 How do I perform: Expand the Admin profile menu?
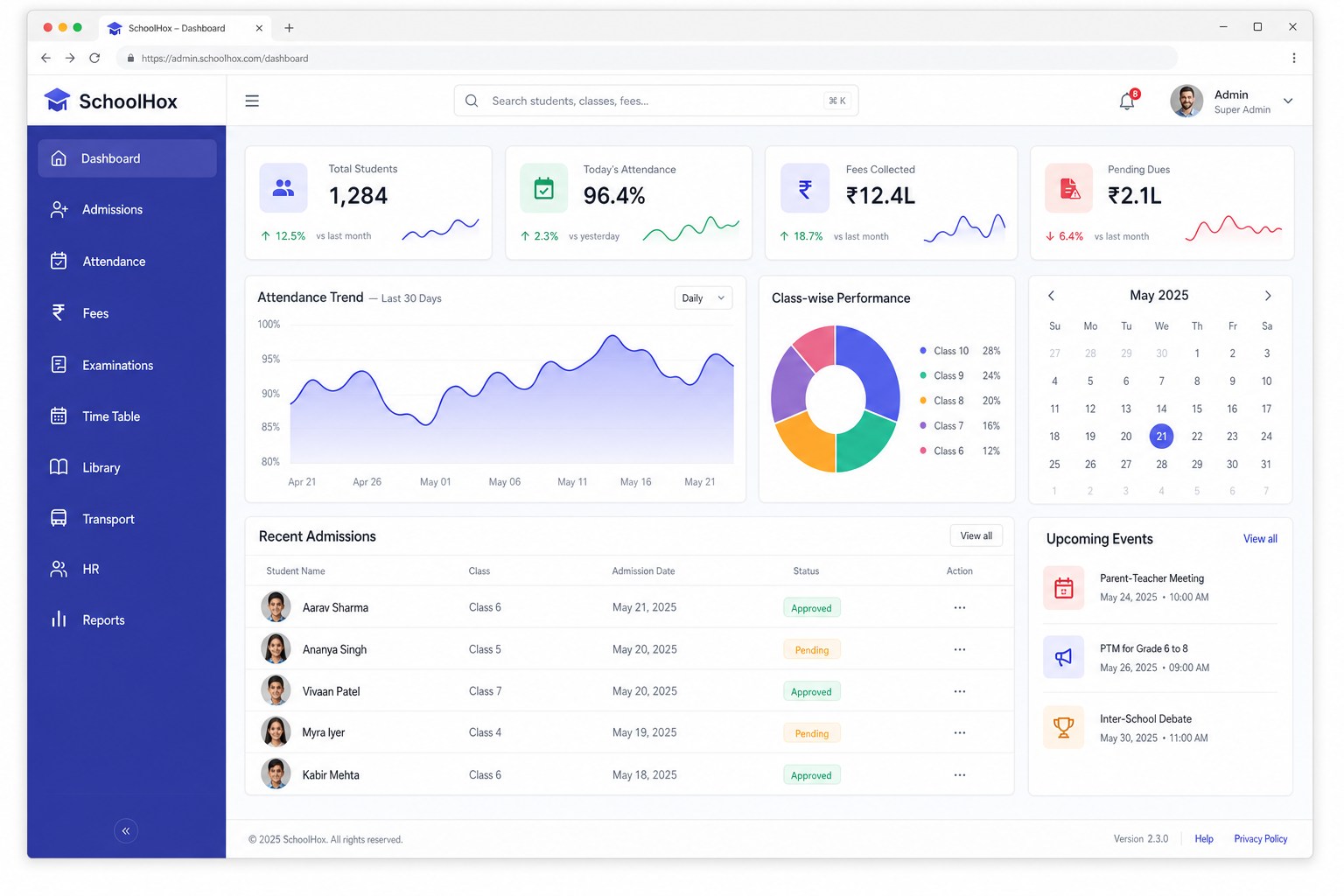[1288, 101]
